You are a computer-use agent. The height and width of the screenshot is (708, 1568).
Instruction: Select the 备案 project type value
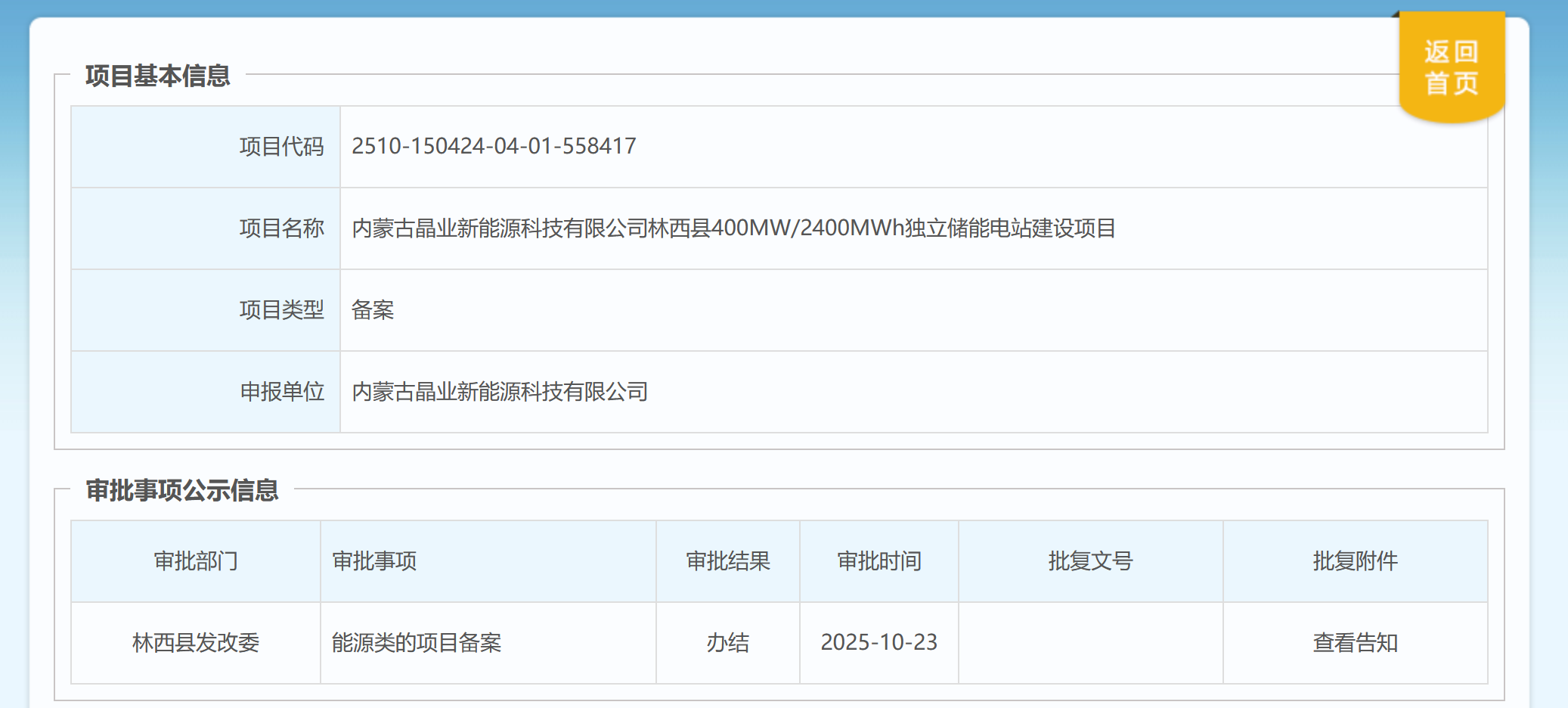pos(373,310)
